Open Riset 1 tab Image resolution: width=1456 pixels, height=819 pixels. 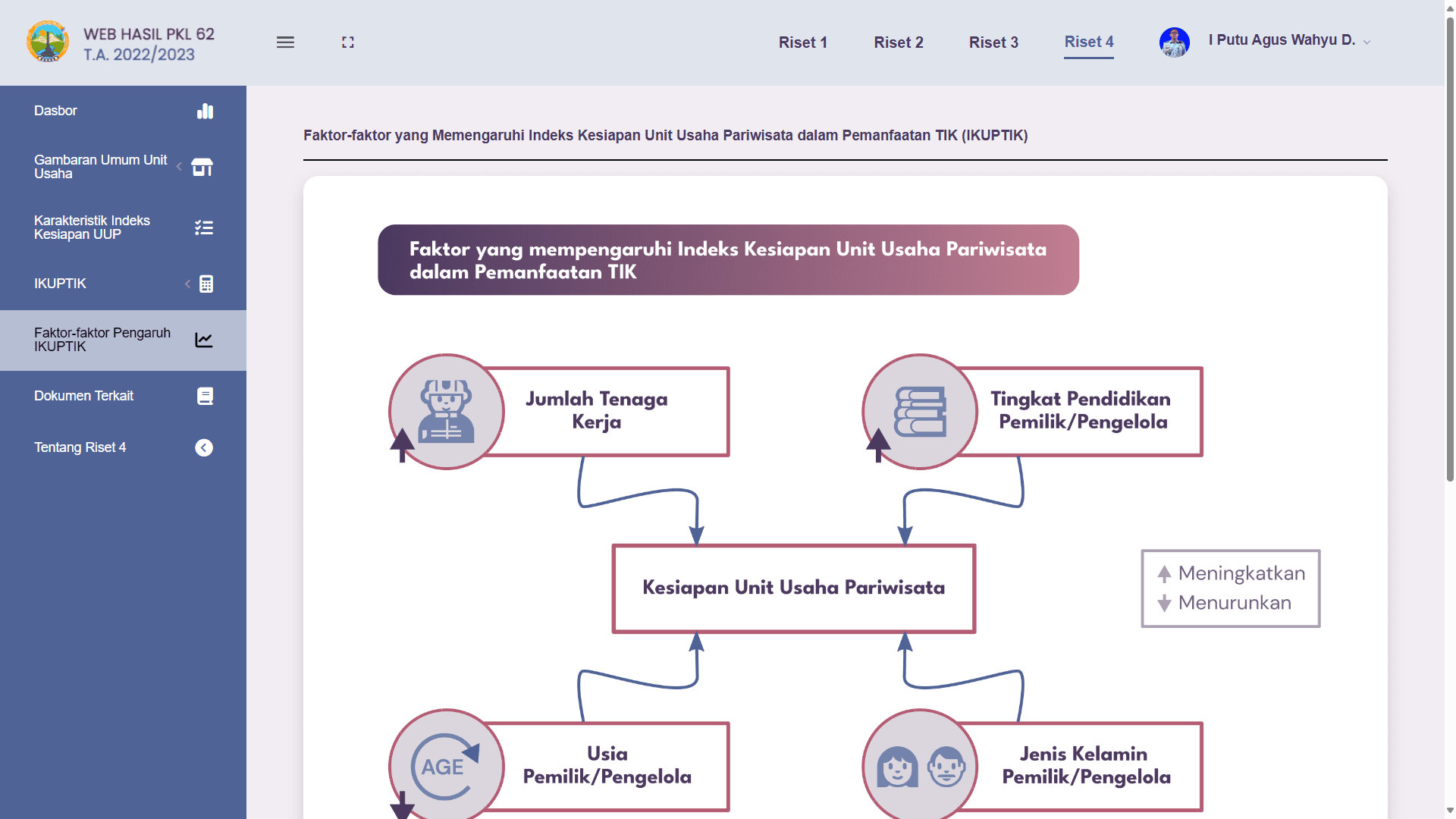tap(802, 42)
